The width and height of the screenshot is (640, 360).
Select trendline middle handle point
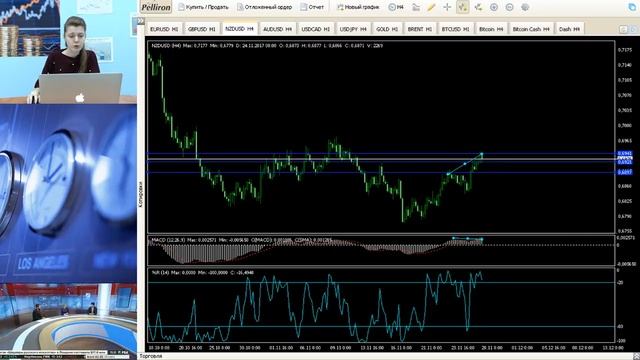[465, 164]
